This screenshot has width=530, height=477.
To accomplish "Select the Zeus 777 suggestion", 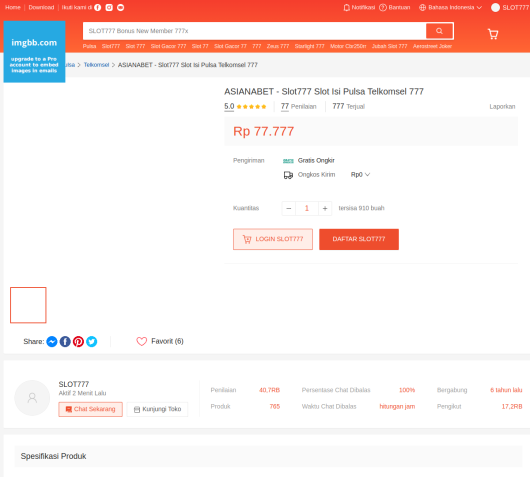I will pos(278,46).
